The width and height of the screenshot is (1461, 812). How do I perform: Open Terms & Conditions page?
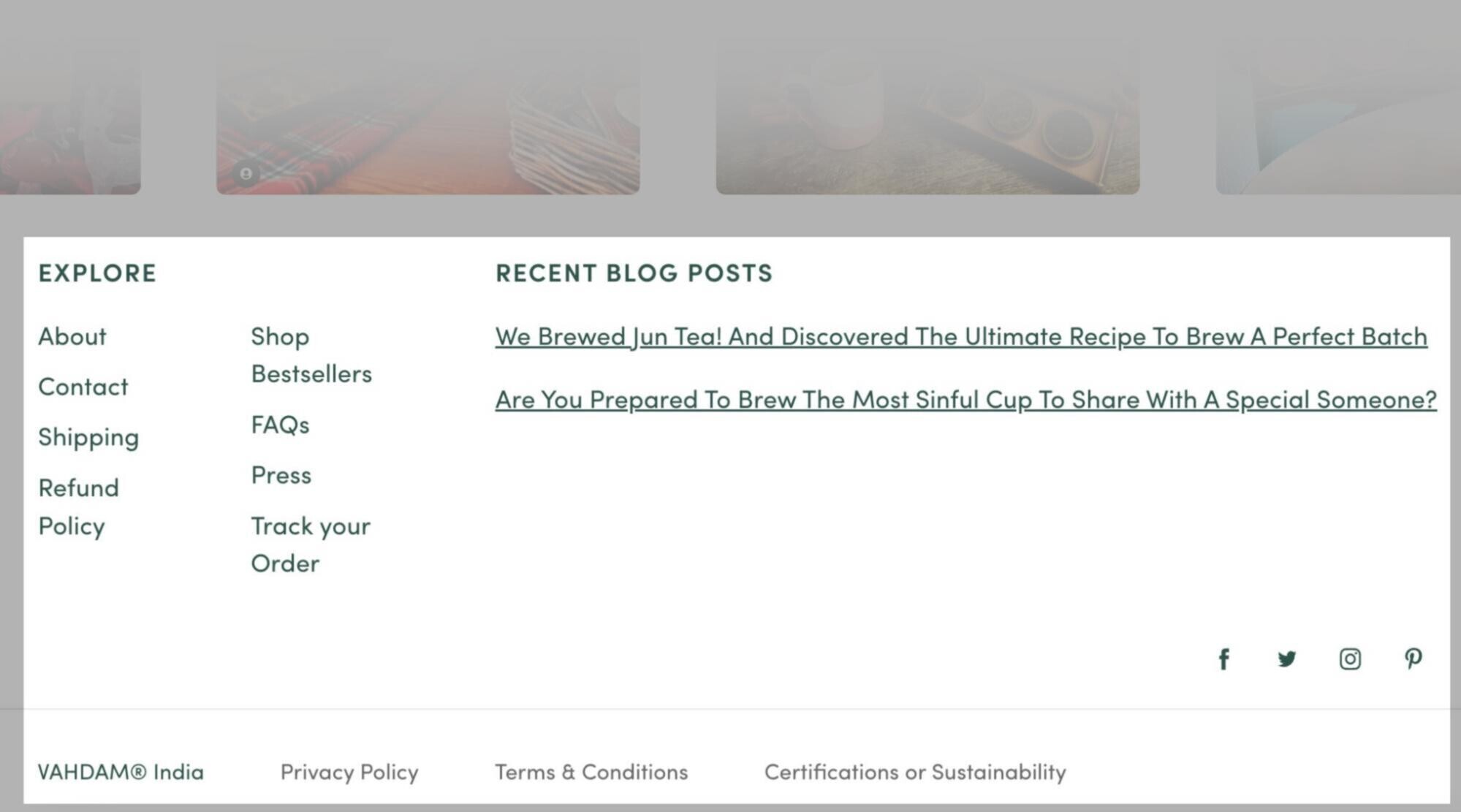[x=591, y=770]
